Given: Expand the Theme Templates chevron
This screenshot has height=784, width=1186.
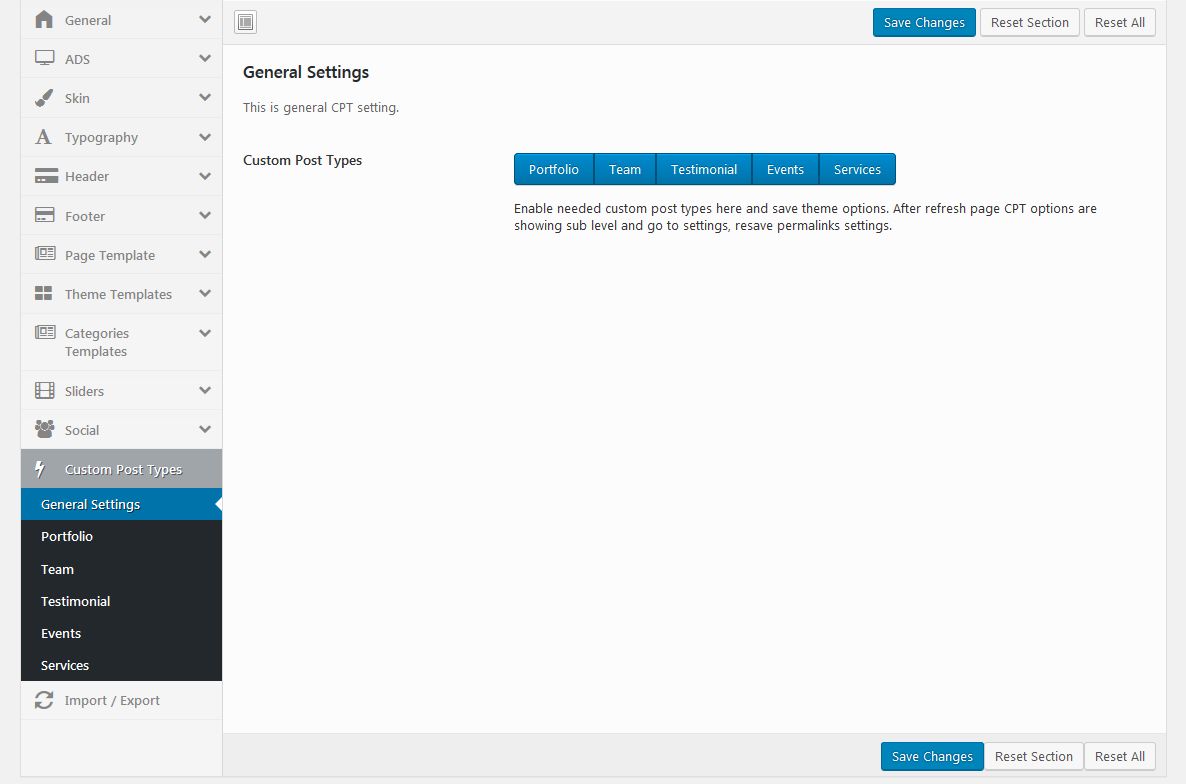Looking at the screenshot, I should tap(205, 294).
